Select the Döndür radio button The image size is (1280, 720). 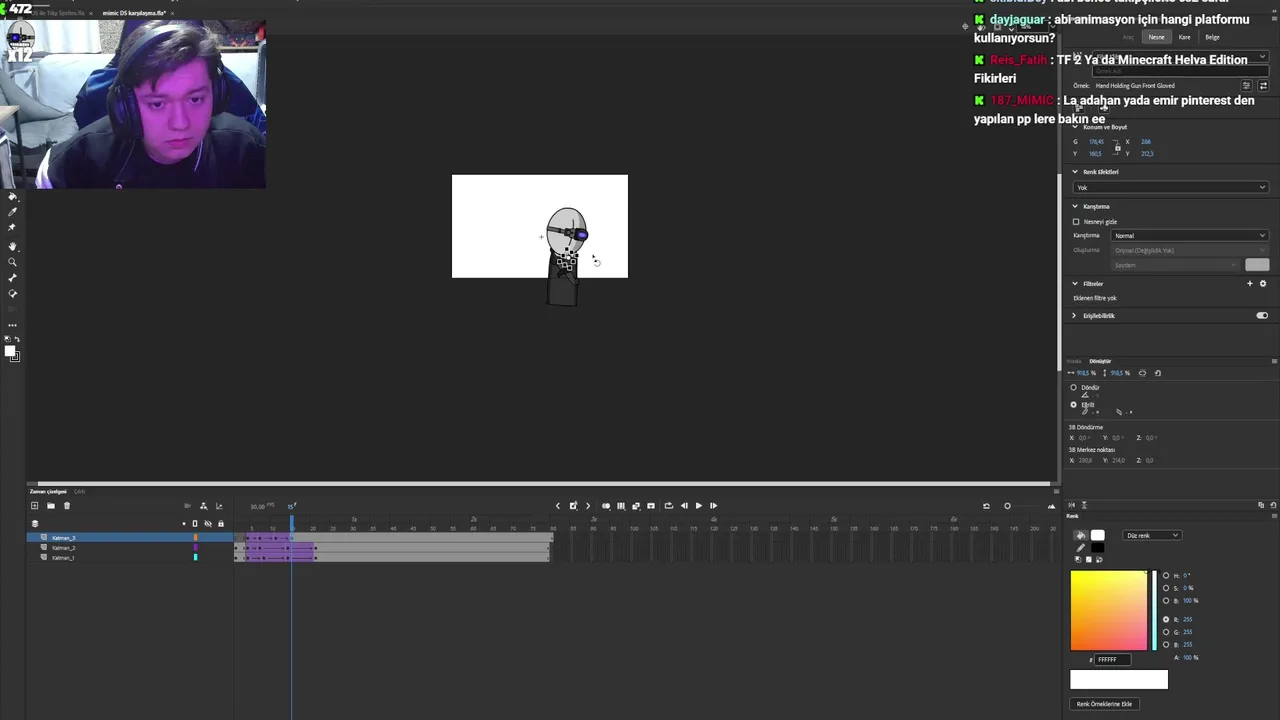(1074, 388)
